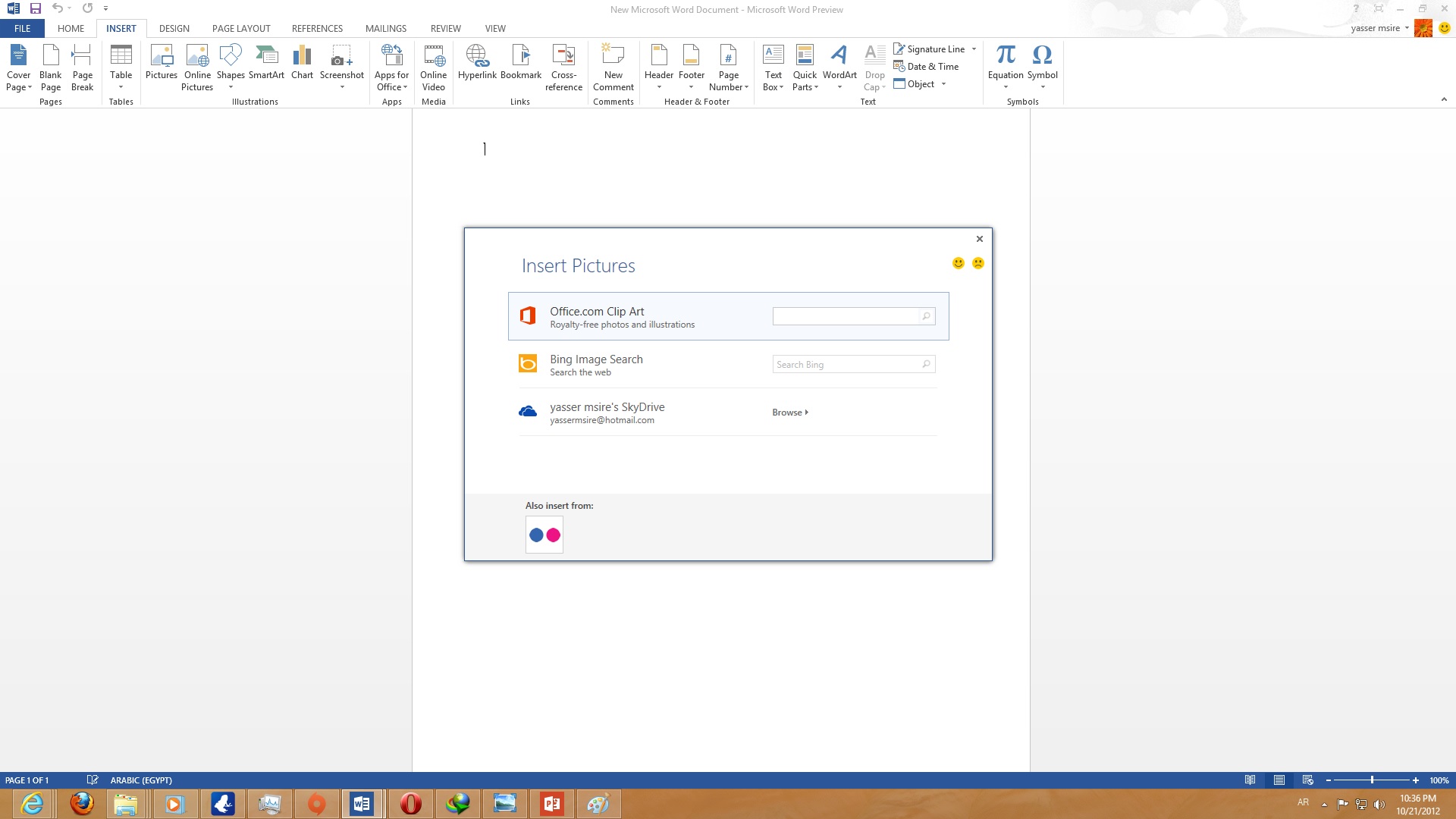This screenshot has height=819, width=1456.
Task: Add a New Comment
Action: [x=613, y=67]
